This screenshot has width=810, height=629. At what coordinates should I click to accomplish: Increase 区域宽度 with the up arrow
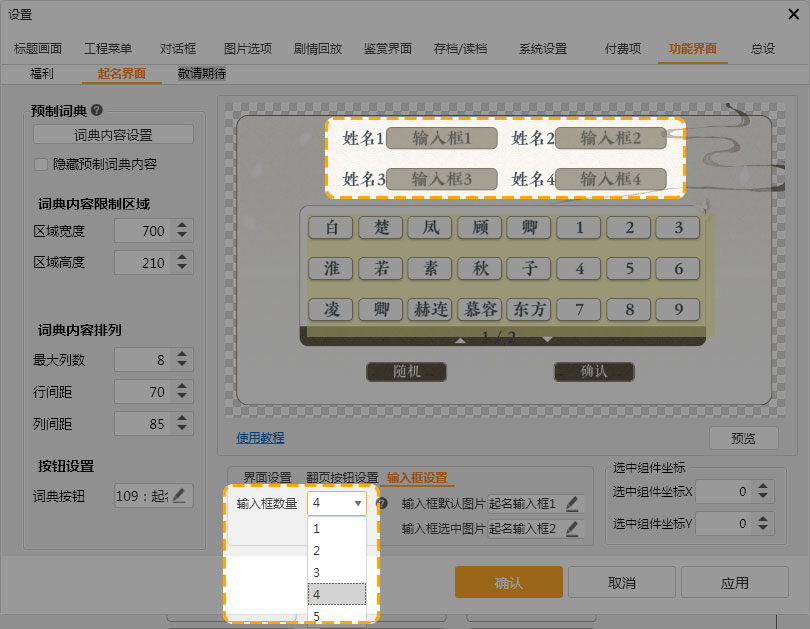point(181,226)
